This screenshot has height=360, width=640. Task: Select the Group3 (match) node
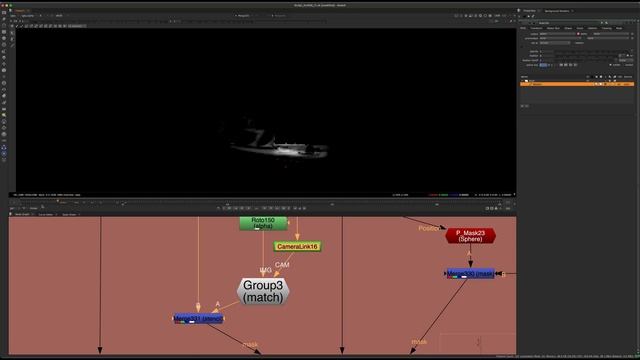[x=263, y=291]
